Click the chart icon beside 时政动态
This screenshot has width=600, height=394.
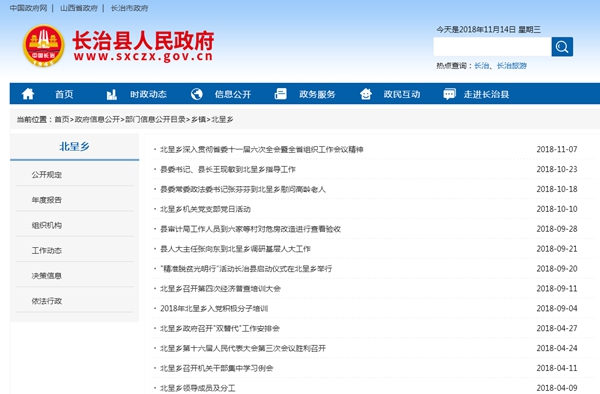[111, 94]
